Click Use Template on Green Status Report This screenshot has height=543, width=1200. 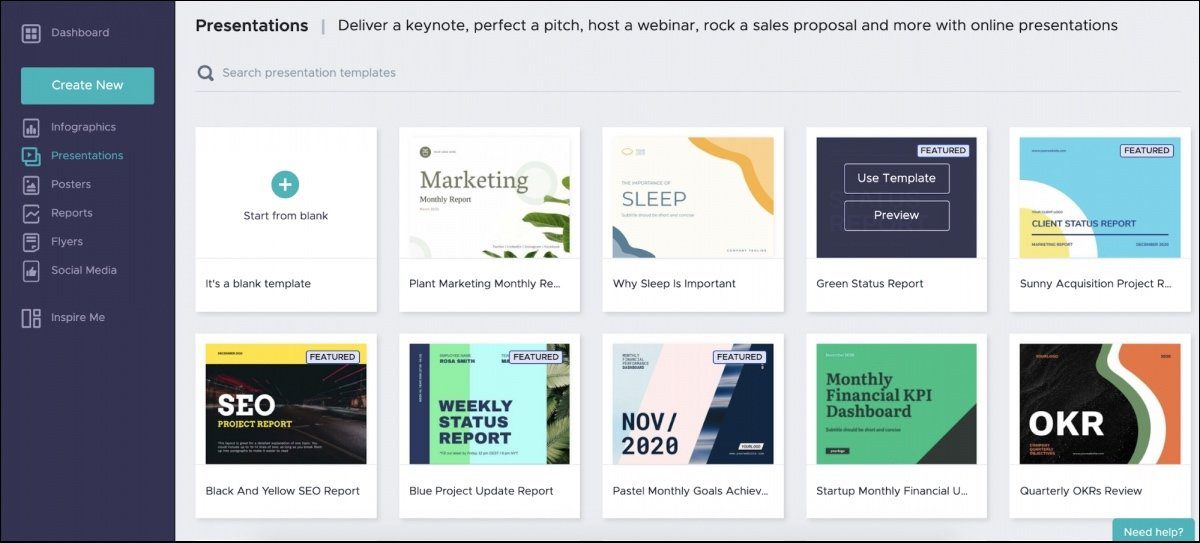896,178
